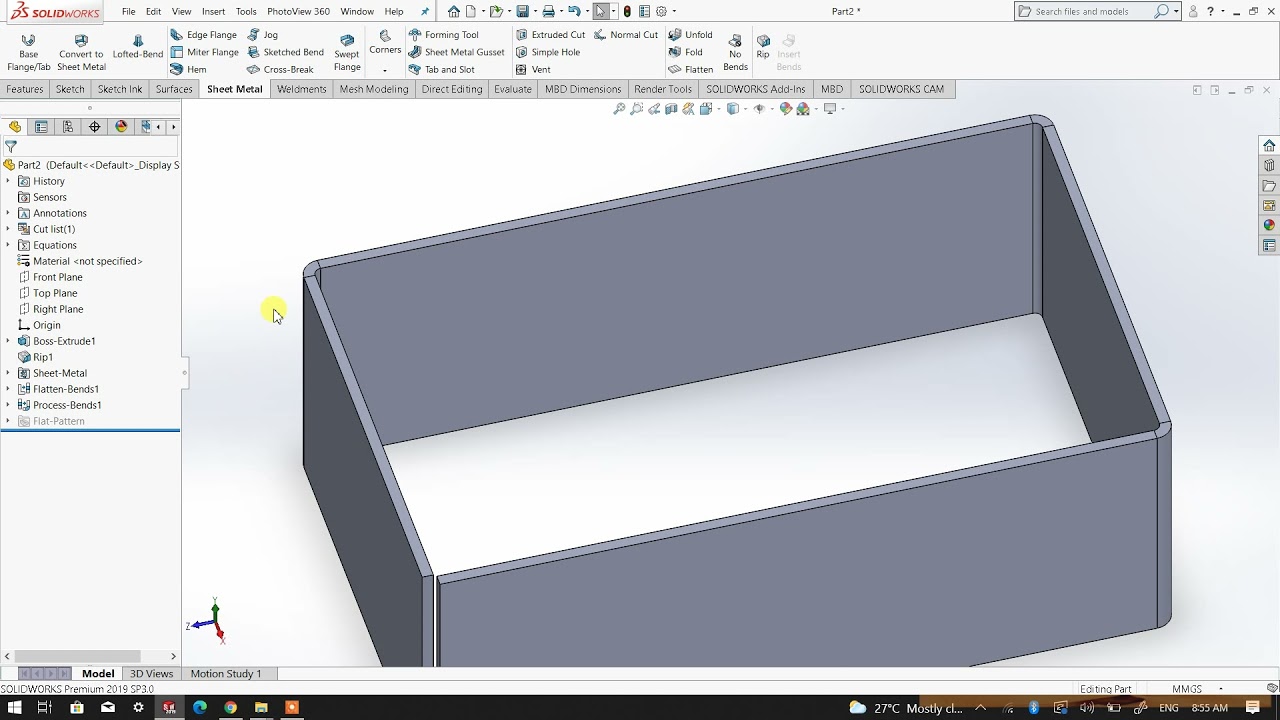Viewport: 1280px width, 720px height.
Task: Toggle the Flatten command
Action: pyautogui.click(x=690, y=69)
